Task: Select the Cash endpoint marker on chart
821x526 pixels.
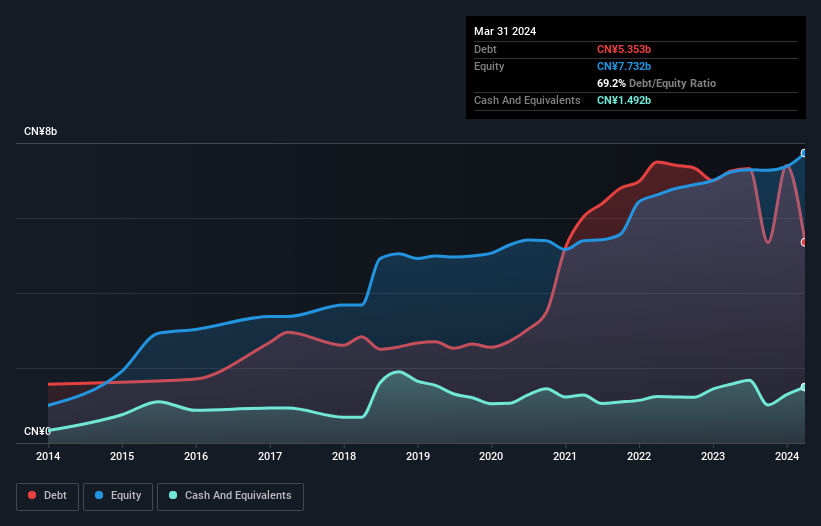Action: (x=804, y=387)
